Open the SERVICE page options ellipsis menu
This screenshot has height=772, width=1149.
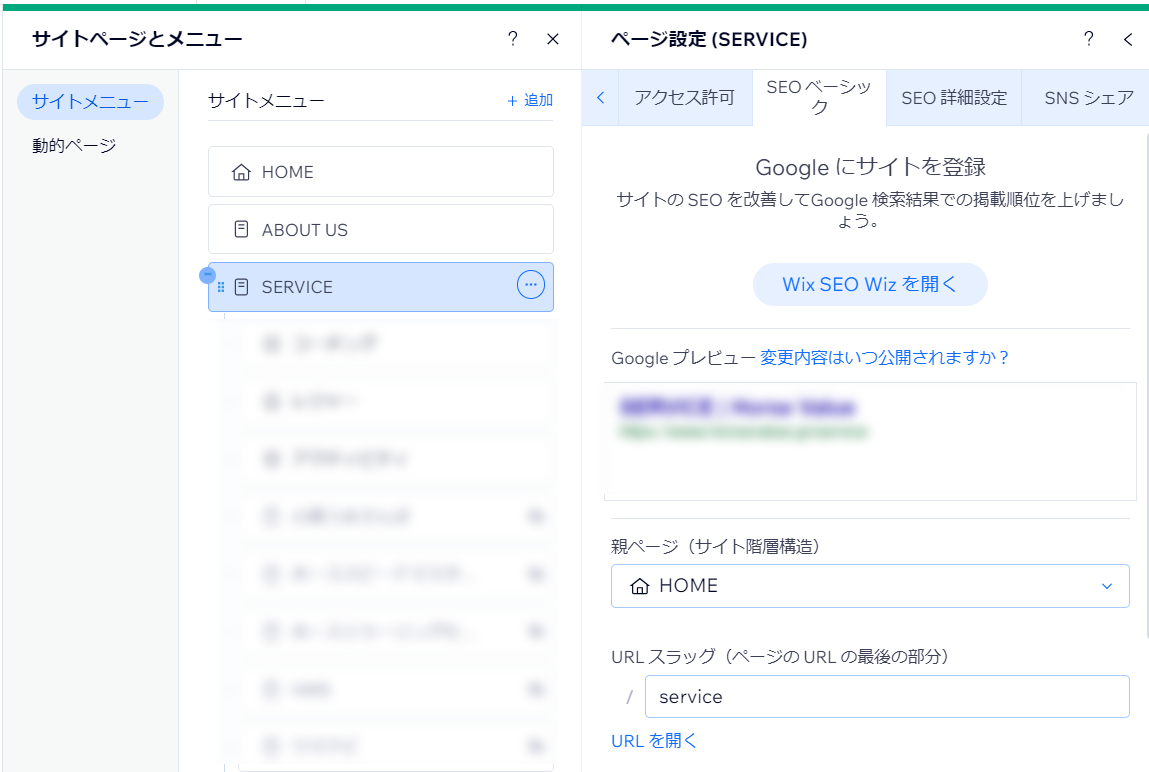(530, 287)
